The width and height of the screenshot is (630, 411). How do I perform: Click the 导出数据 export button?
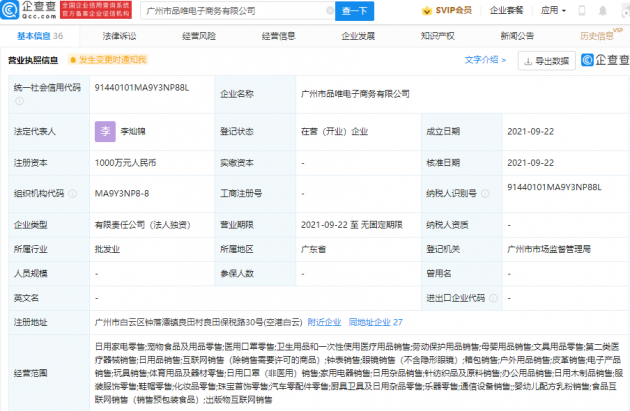click(547, 61)
